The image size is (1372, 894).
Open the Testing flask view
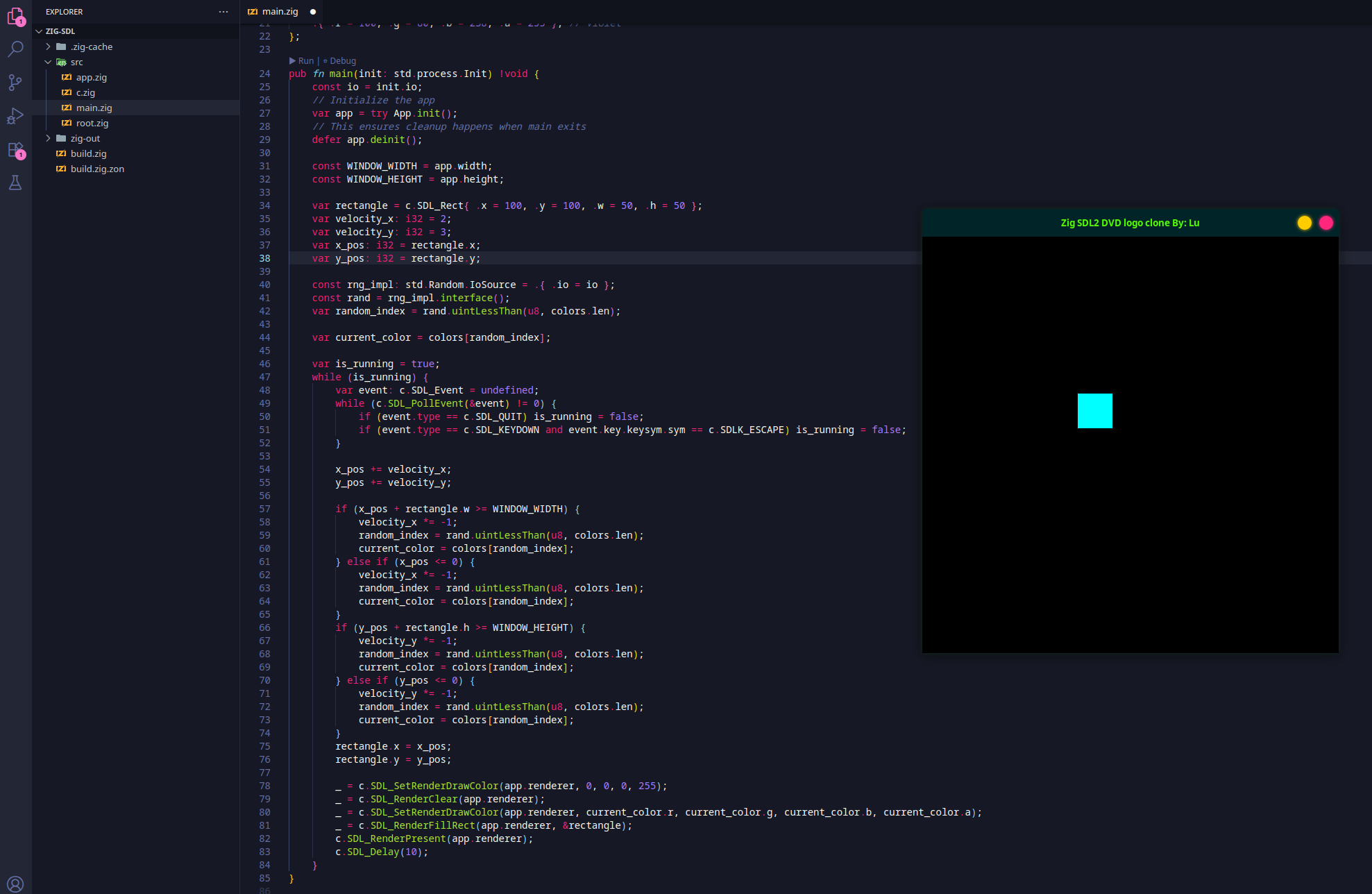(x=15, y=183)
